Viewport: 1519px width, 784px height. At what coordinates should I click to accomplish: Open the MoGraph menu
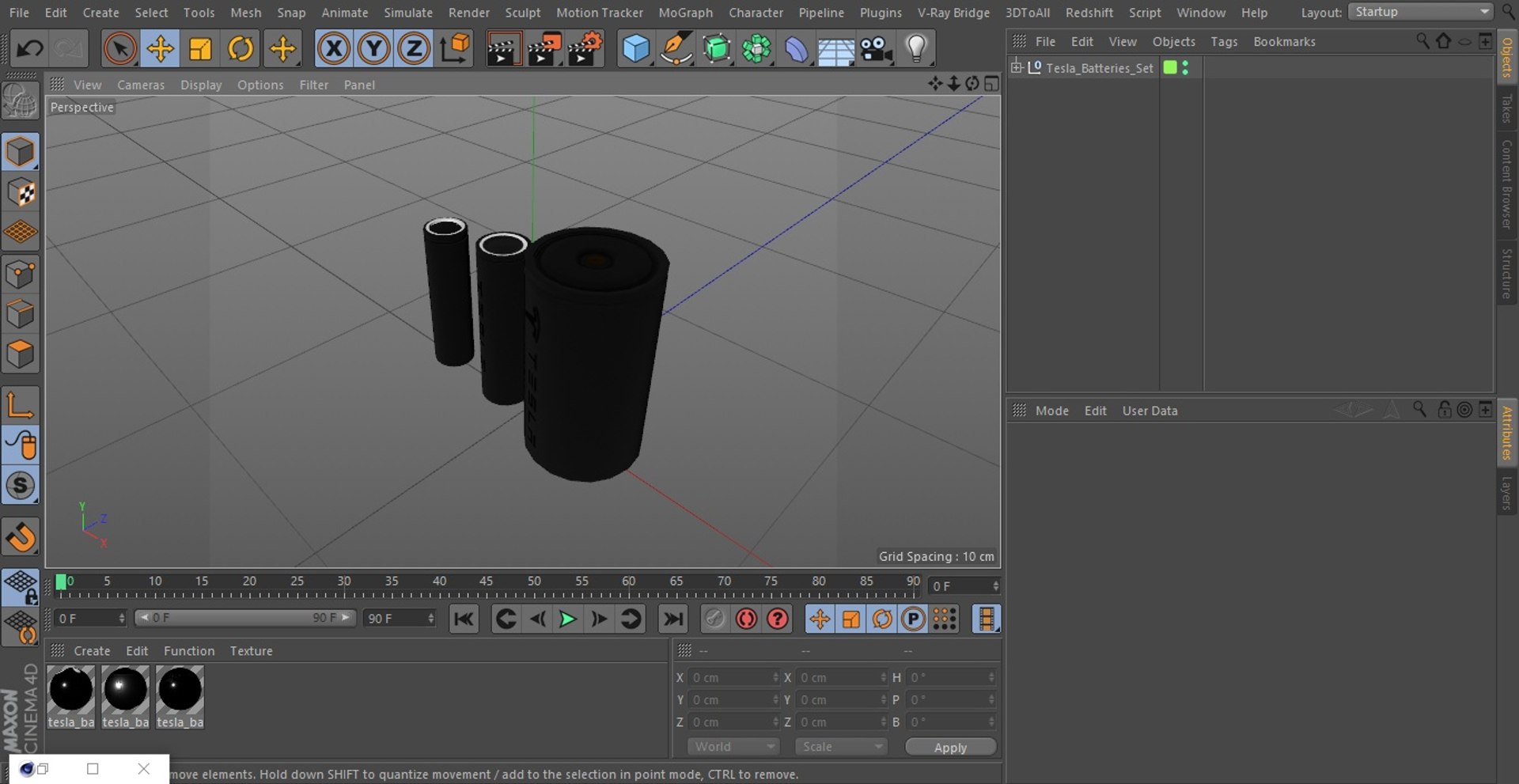point(685,13)
